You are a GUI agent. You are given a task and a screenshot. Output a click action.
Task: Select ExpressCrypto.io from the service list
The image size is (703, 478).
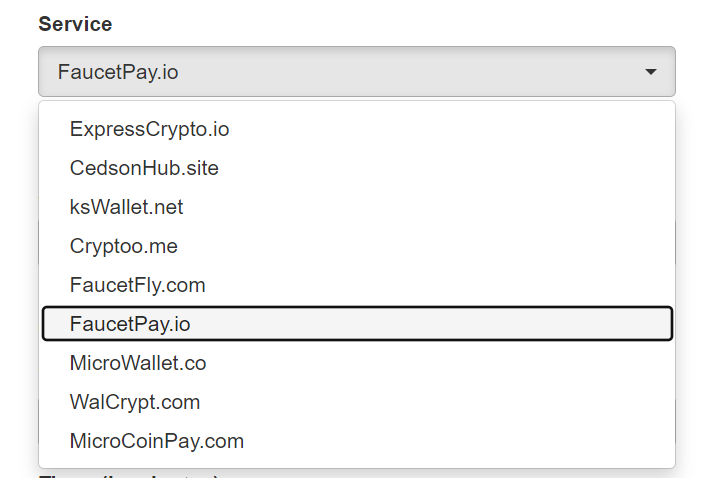(150, 129)
